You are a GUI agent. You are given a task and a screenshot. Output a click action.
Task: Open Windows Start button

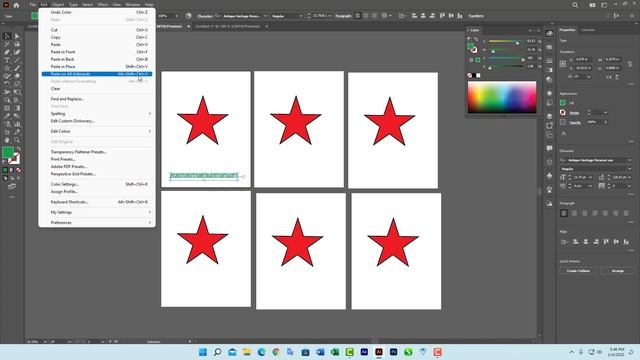point(202,352)
